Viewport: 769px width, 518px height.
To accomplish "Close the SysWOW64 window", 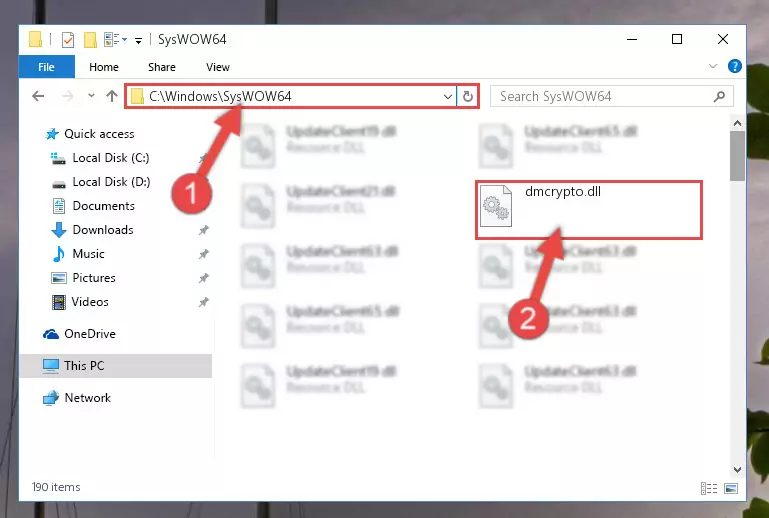I will [722, 39].
